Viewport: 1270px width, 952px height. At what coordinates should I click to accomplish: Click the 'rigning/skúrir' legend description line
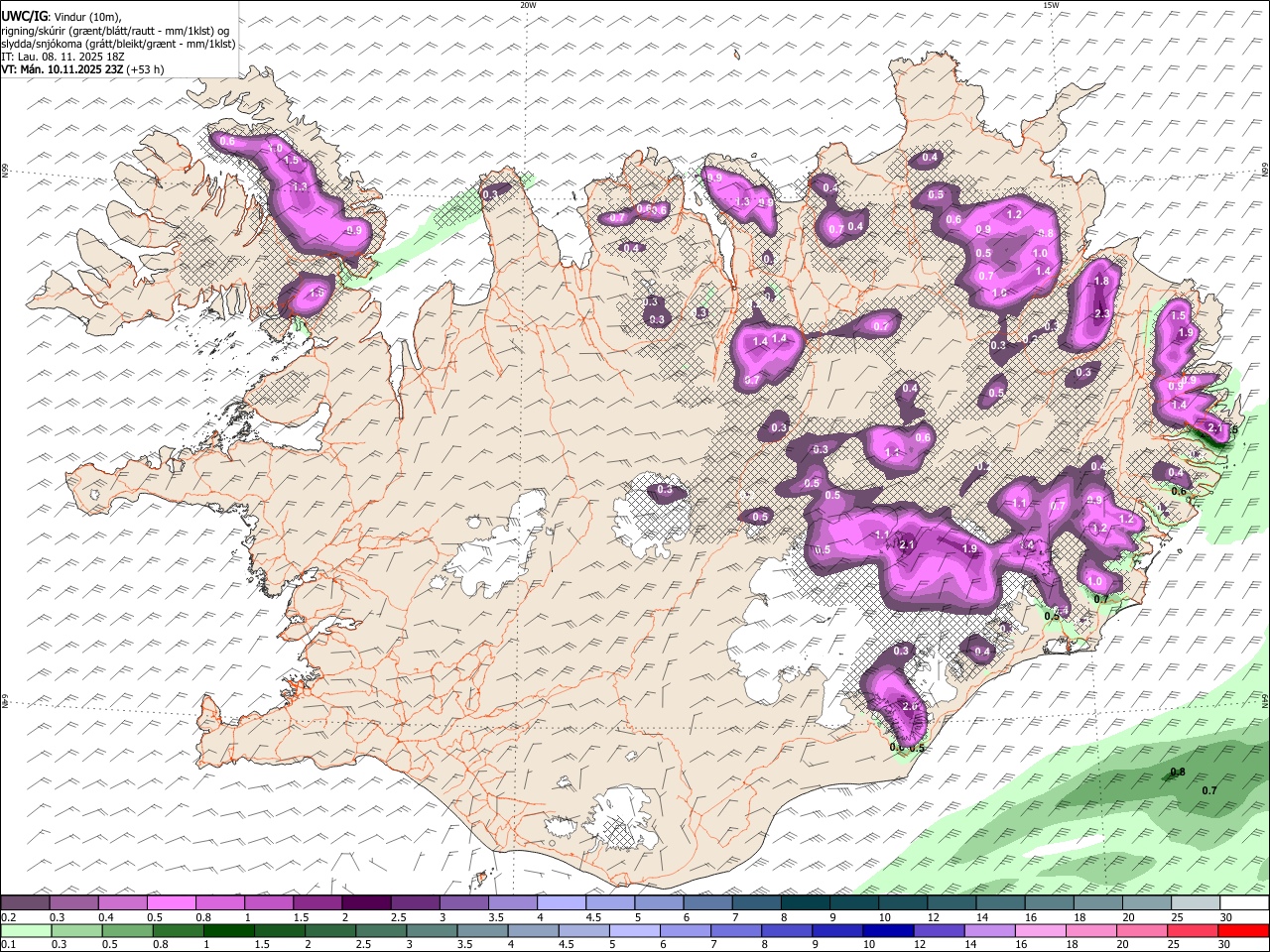point(115,31)
